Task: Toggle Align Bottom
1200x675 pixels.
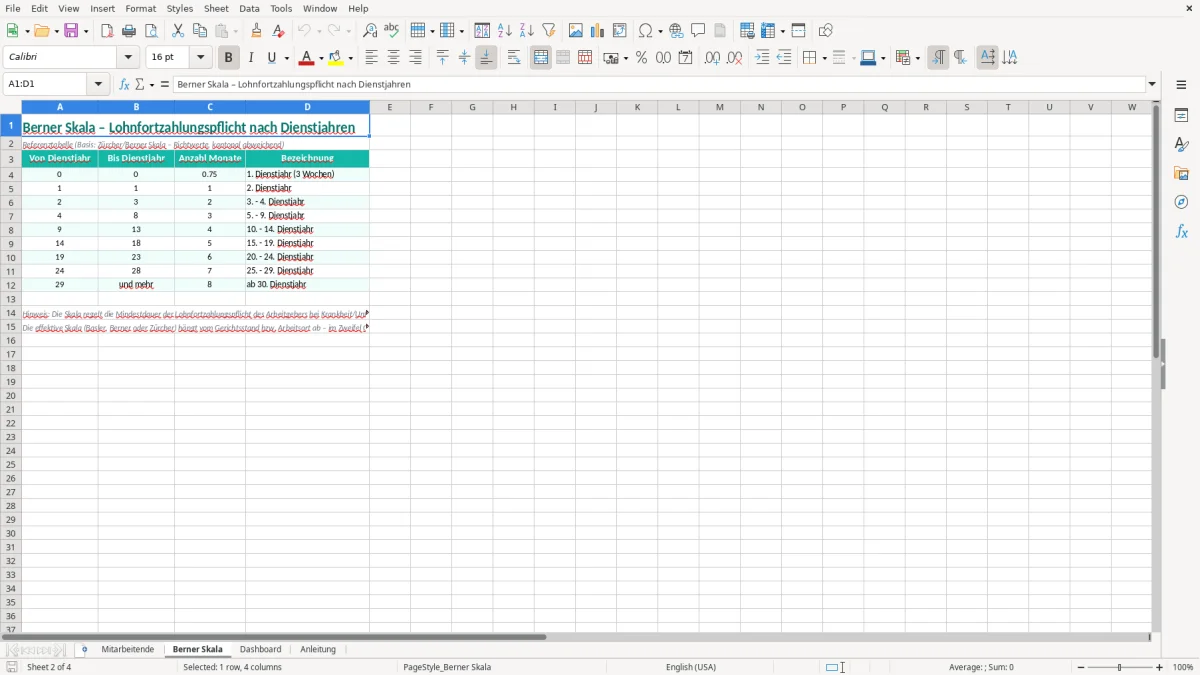Action: [x=486, y=58]
